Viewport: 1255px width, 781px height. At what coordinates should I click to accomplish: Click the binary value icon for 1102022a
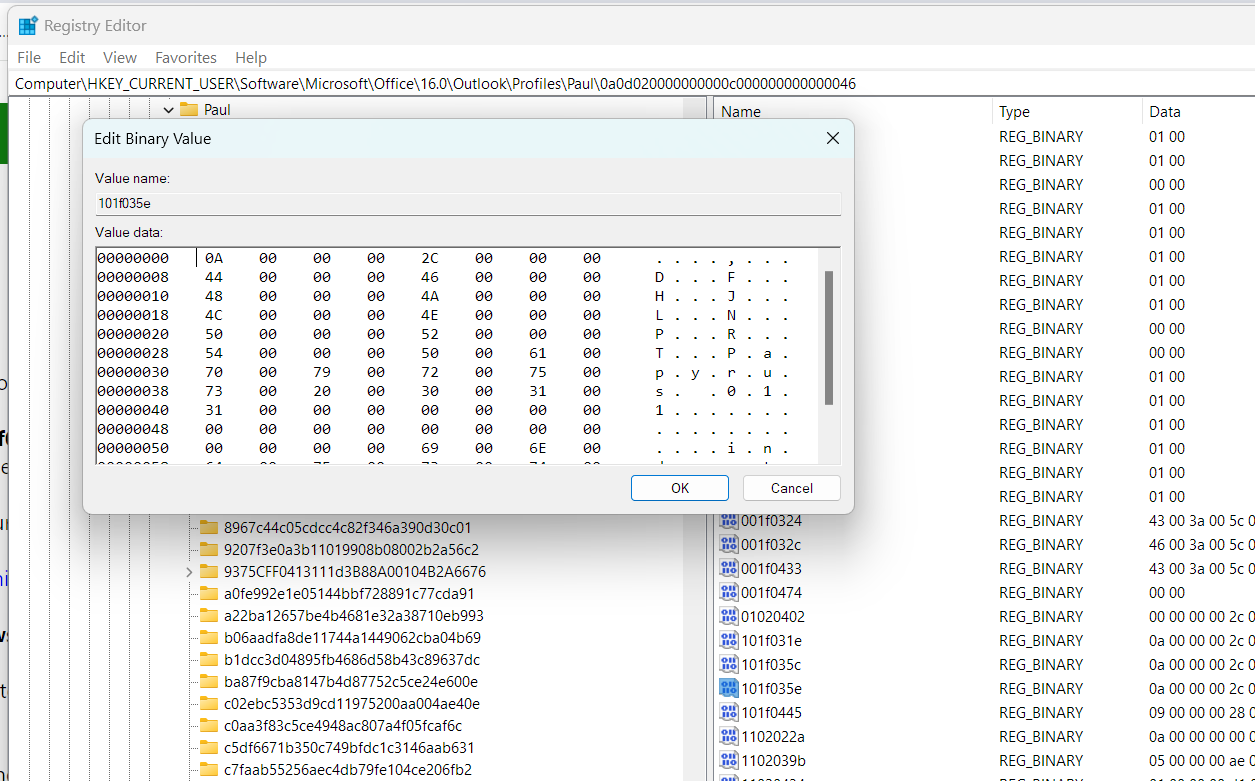pyautogui.click(x=729, y=736)
